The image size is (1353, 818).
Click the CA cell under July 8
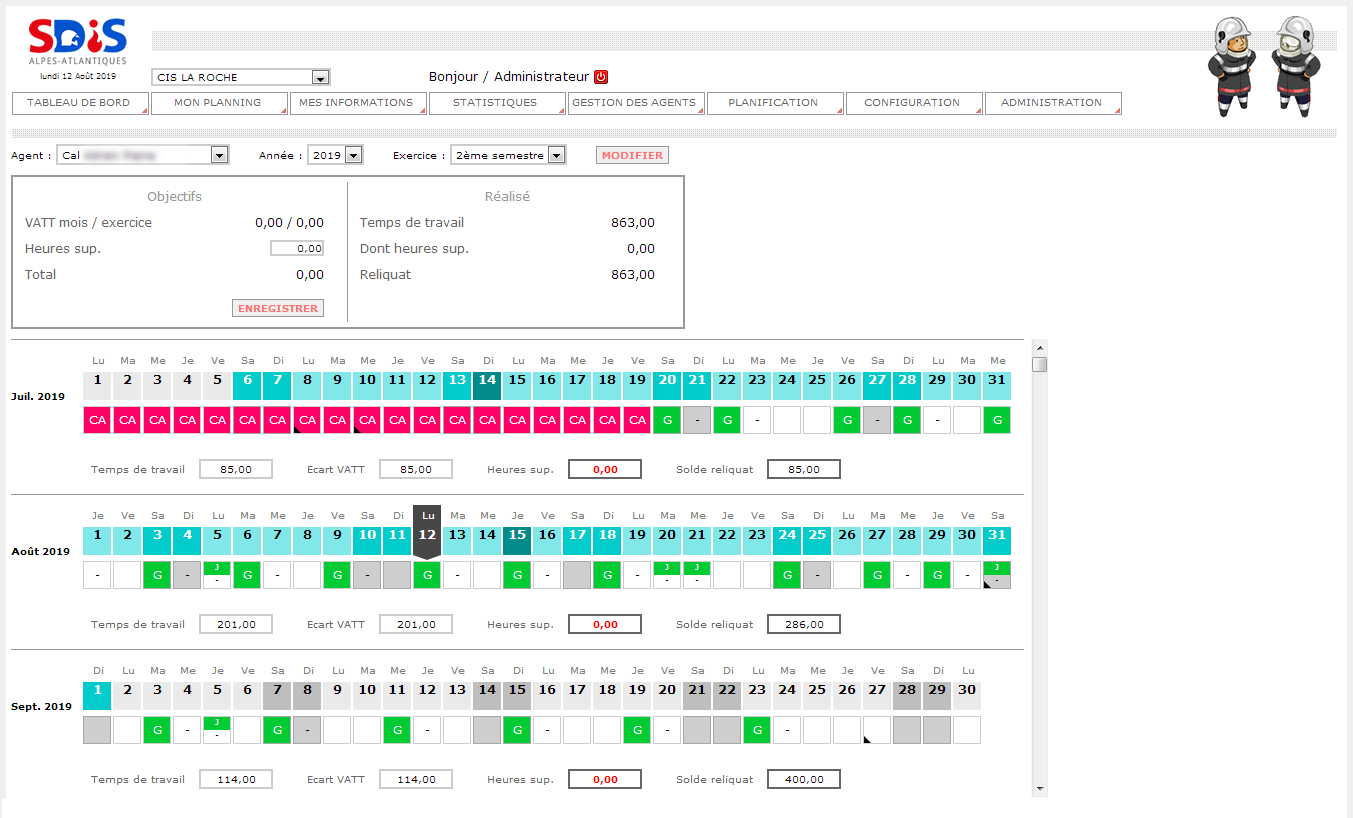pyautogui.click(x=307, y=420)
